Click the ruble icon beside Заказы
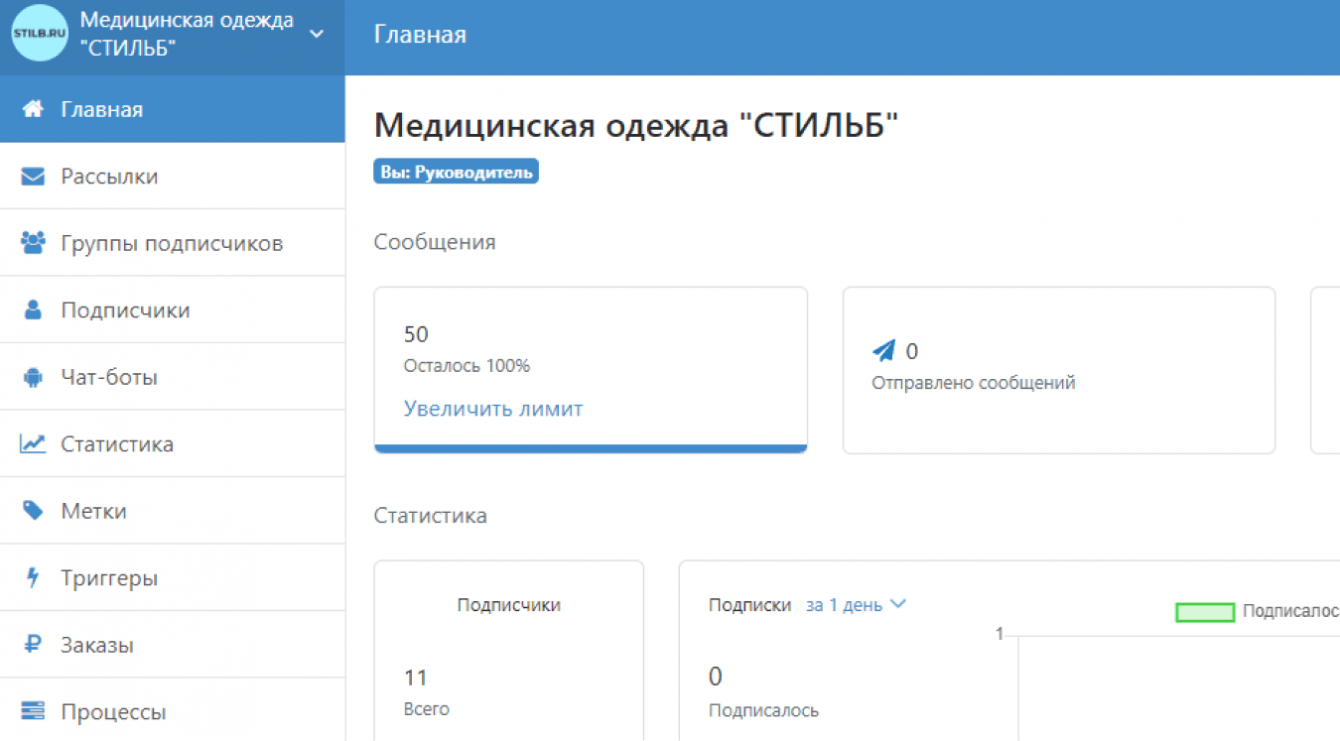This screenshot has height=741, width=1340. pos(33,645)
